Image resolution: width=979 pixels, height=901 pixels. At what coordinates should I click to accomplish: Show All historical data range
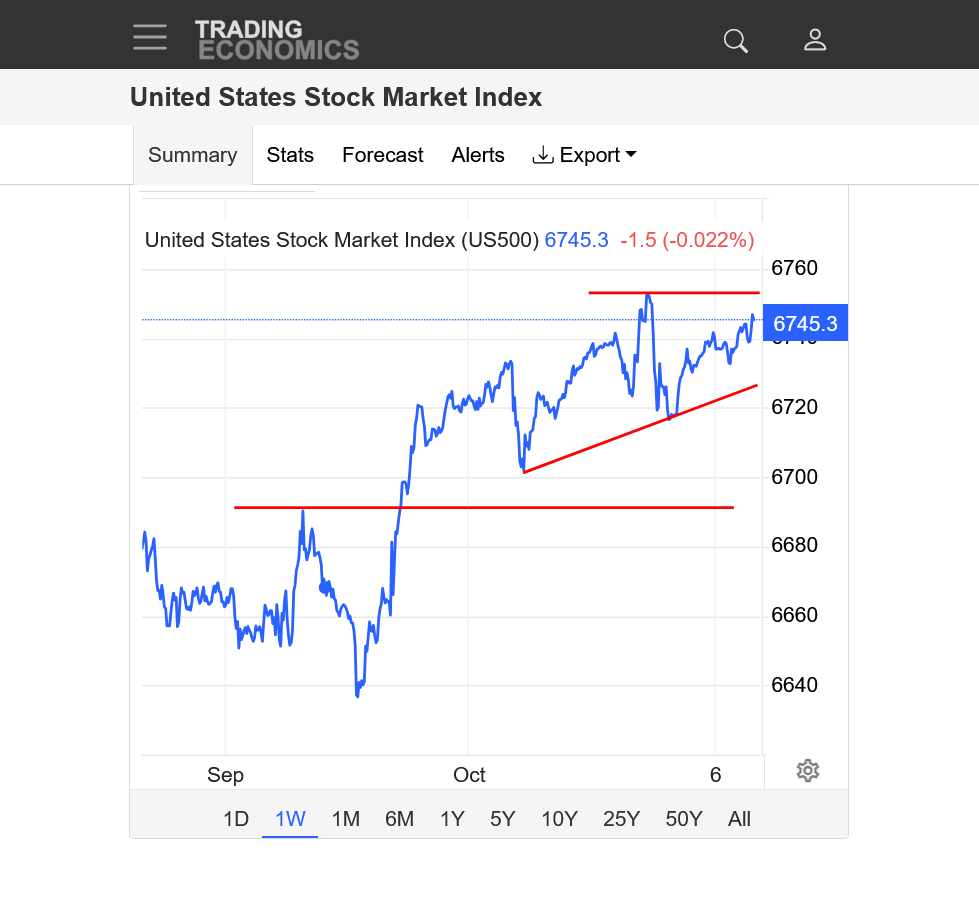[x=739, y=819]
